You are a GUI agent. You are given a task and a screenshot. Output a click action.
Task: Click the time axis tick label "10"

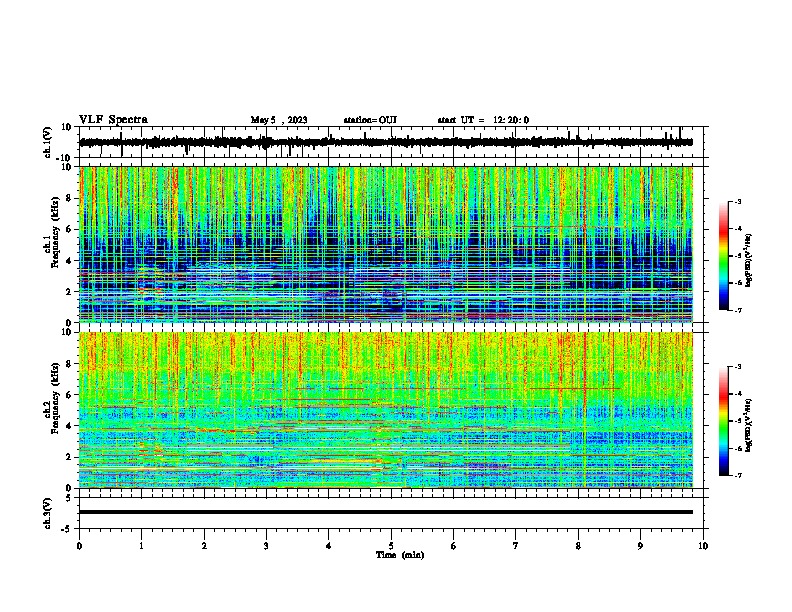click(703, 546)
